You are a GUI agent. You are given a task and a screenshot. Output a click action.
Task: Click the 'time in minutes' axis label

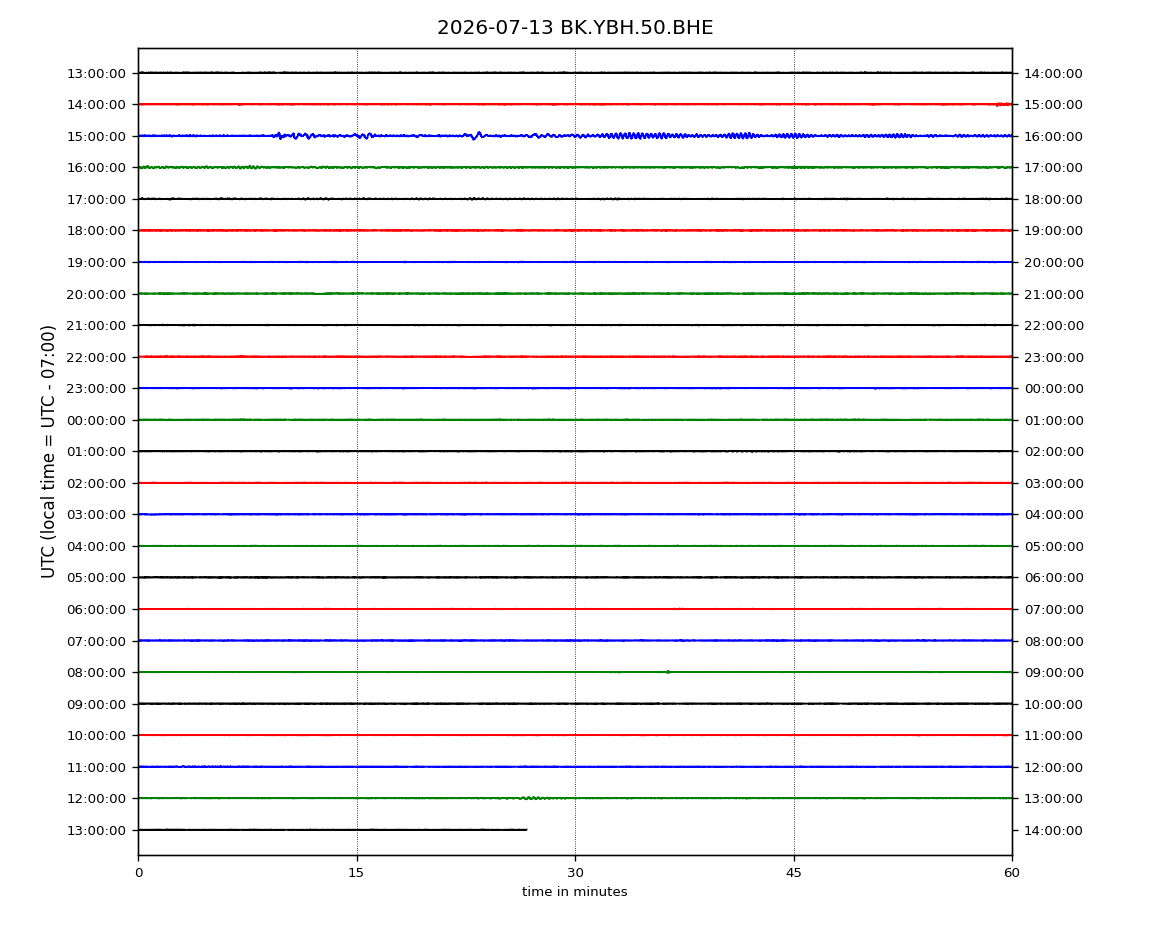coord(574,892)
